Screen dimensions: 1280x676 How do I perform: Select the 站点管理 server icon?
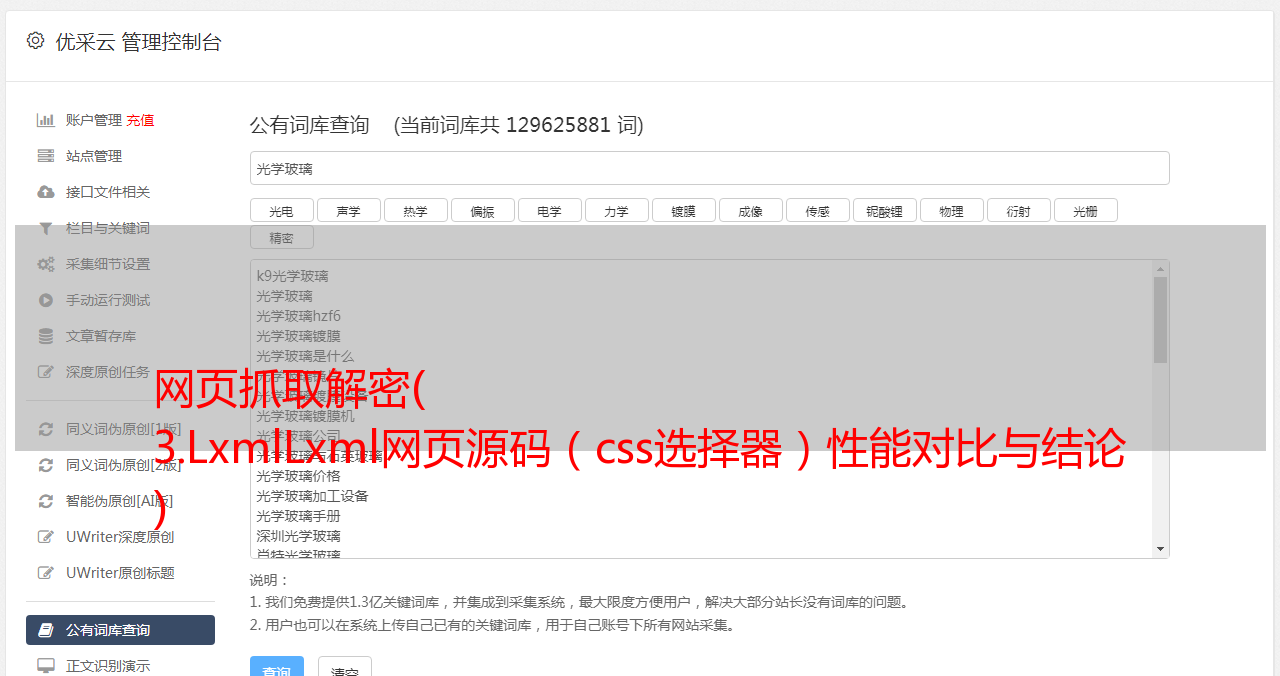46,156
